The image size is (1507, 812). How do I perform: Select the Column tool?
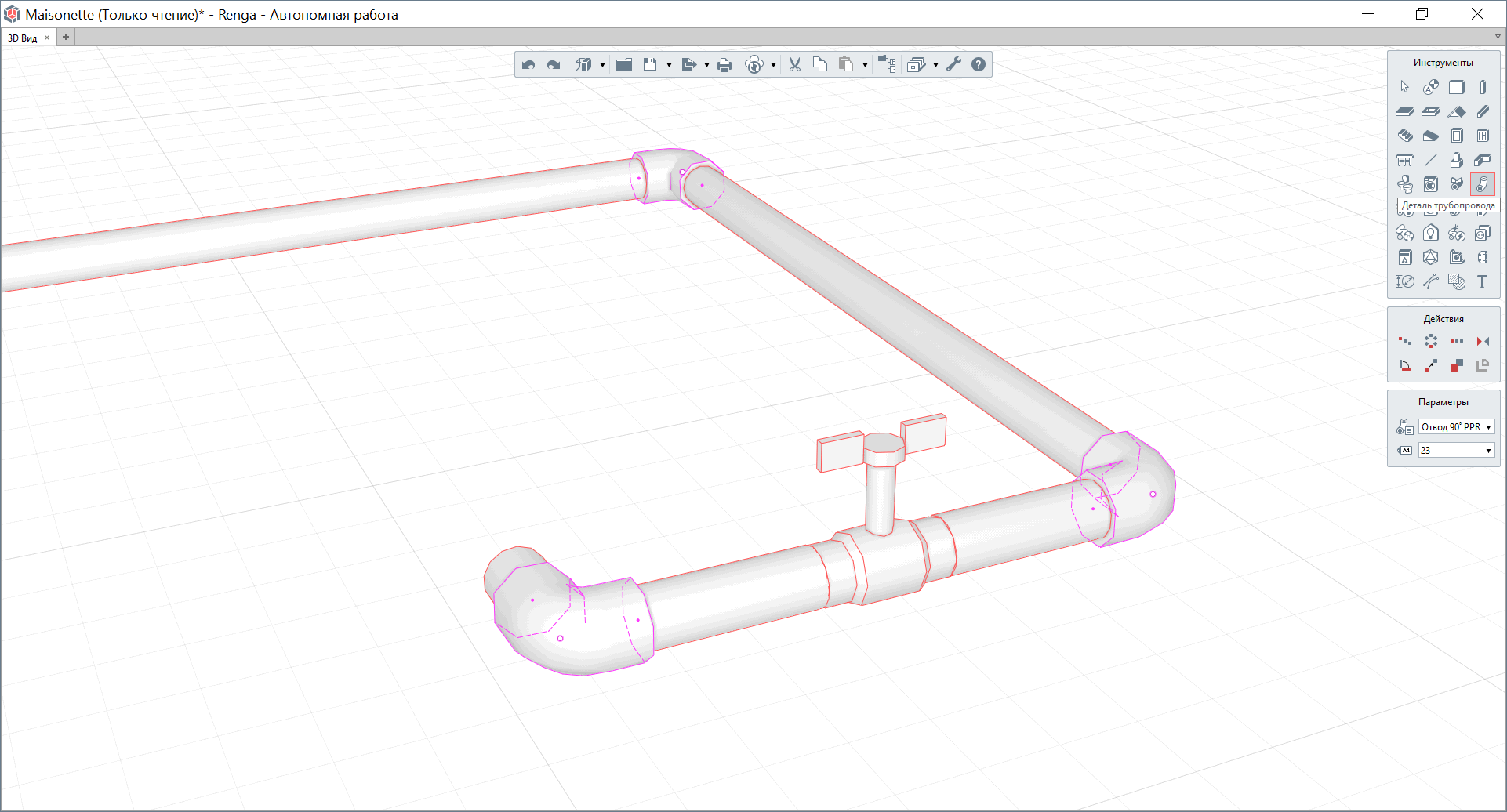pos(1483,87)
